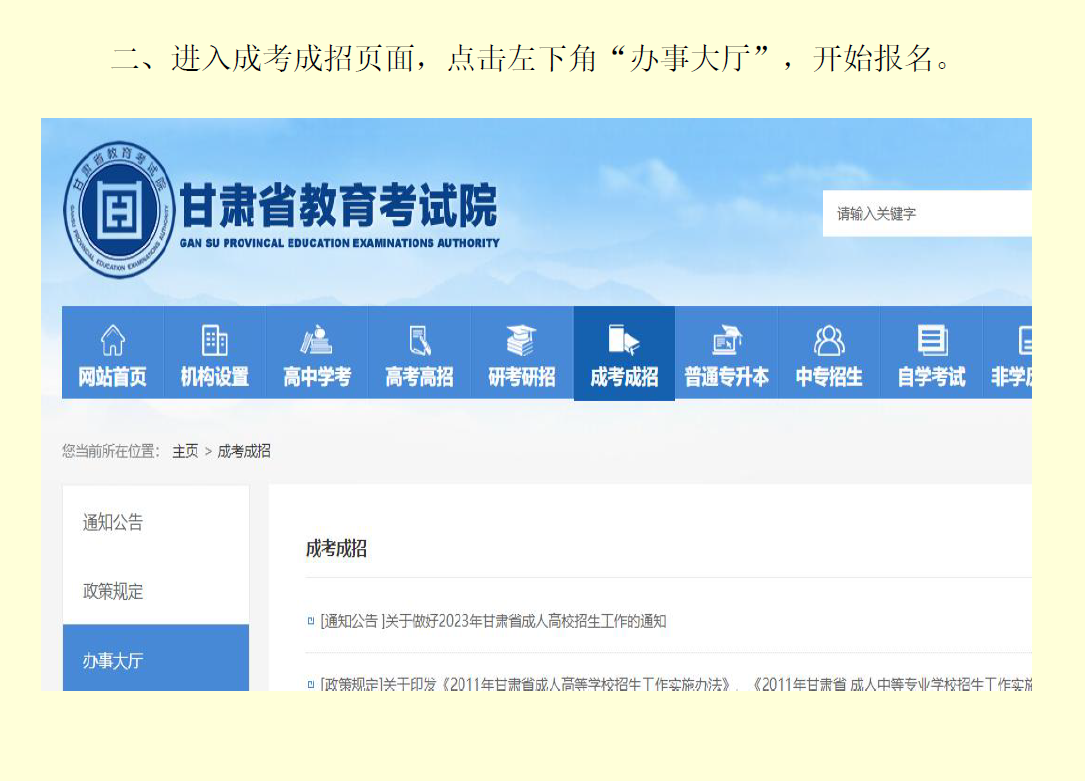Viewport: 1085px width, 781px height.
Task: Click the 请输入关键字 search input field
Action: pyautogui.click(x=925, y=214)
